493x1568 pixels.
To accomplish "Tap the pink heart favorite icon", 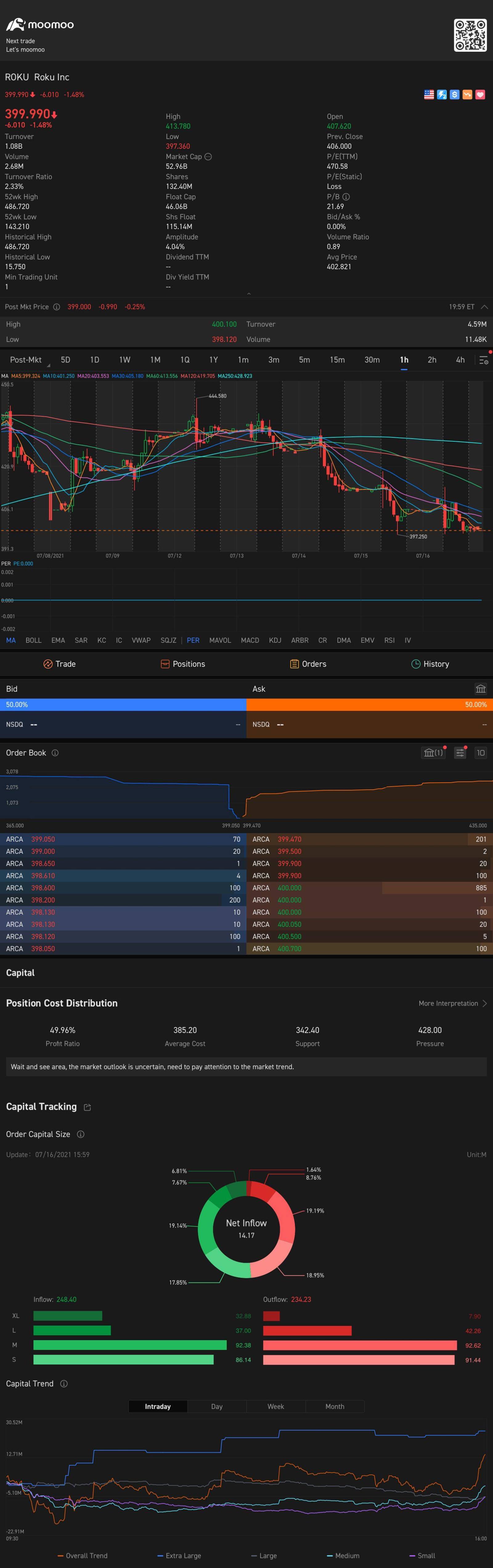I will click(x=480, y=94).
